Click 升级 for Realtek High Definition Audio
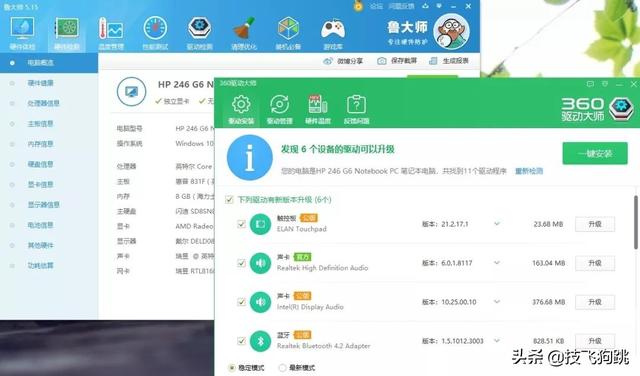 [x=595, y=263]
